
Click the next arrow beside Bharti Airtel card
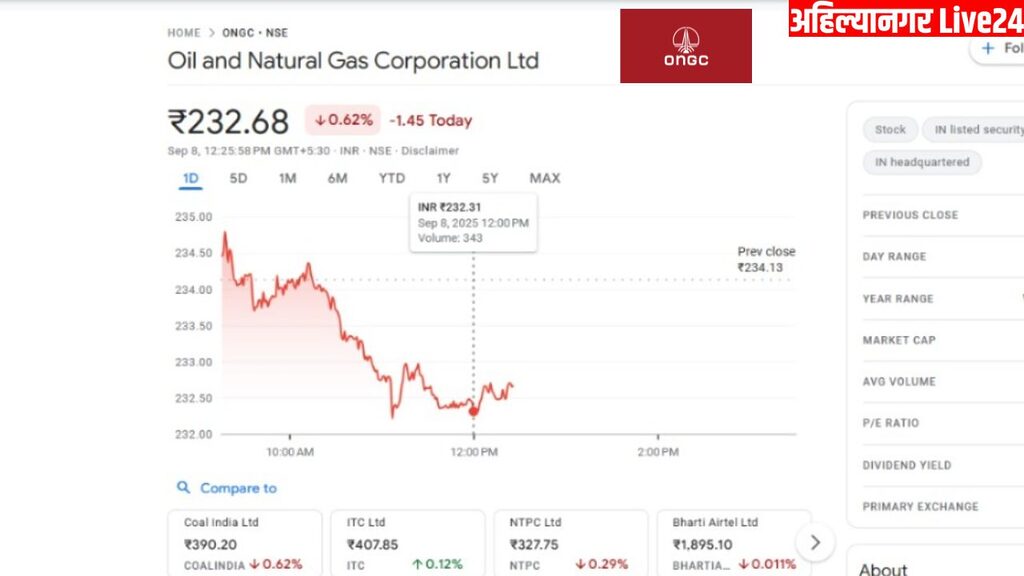(815, 542)
